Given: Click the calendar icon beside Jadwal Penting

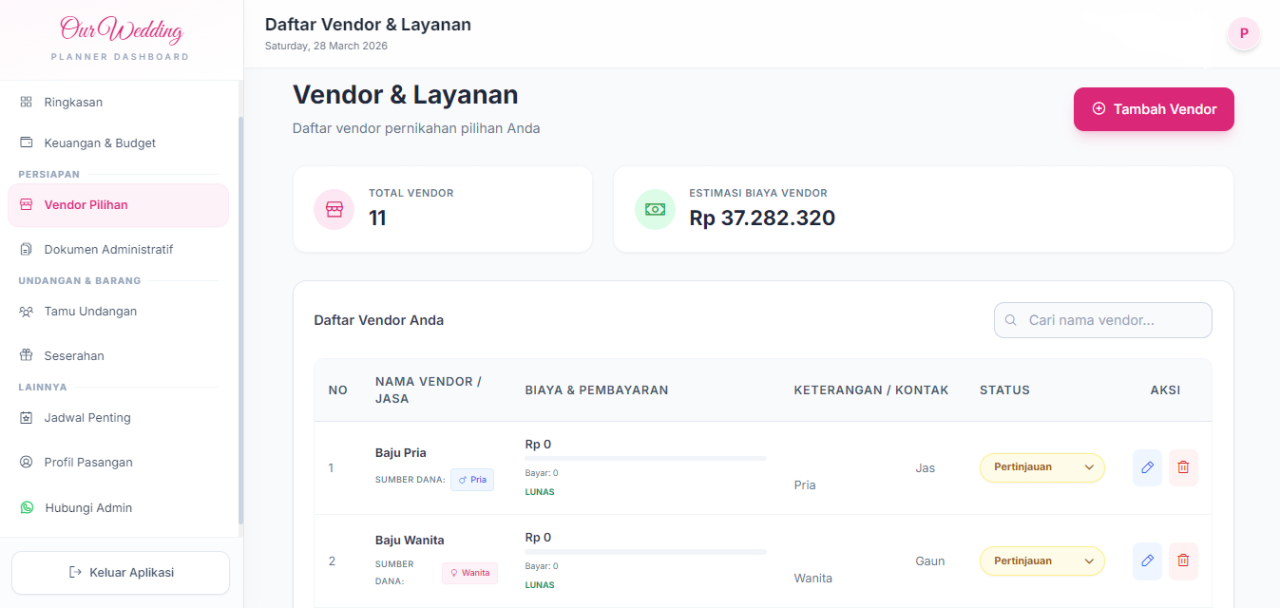Looking at the screenshot, I should point(24,417).
